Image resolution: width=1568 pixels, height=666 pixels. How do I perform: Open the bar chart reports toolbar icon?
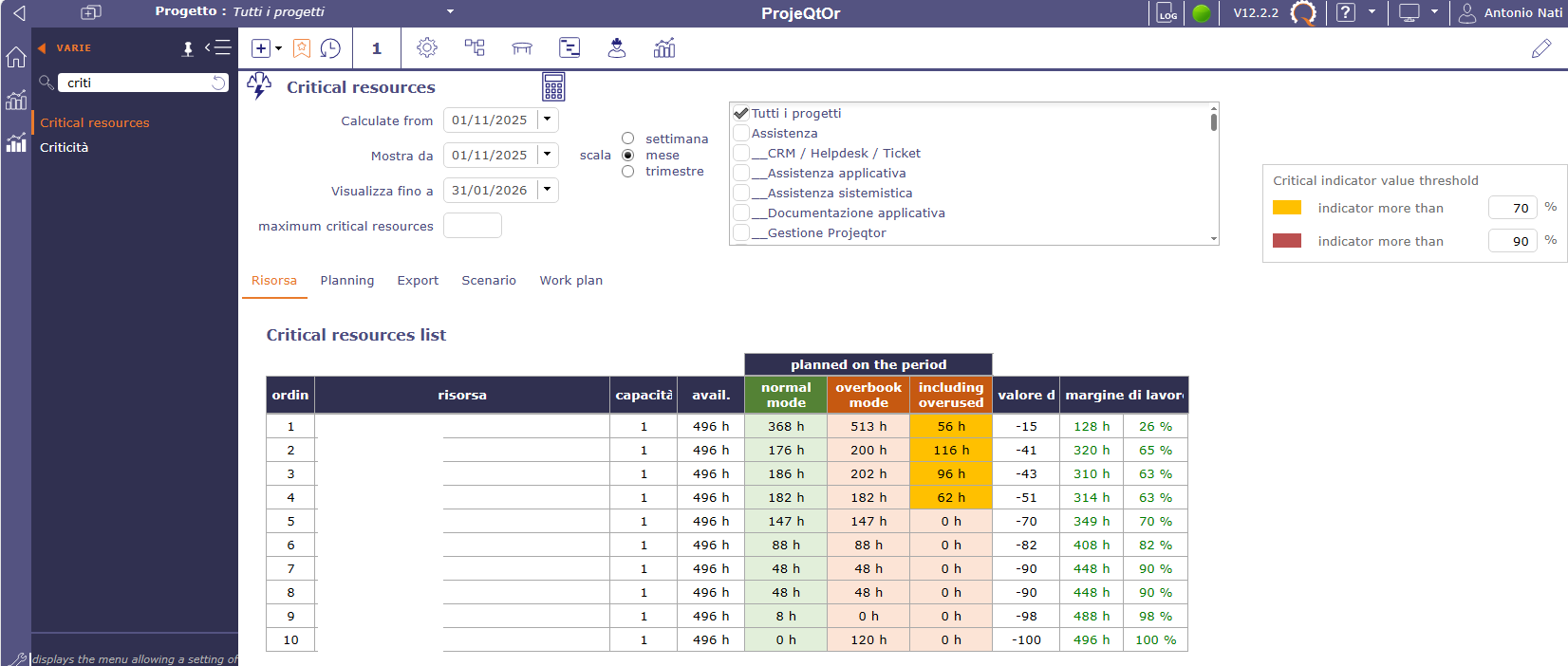[664, 48]
